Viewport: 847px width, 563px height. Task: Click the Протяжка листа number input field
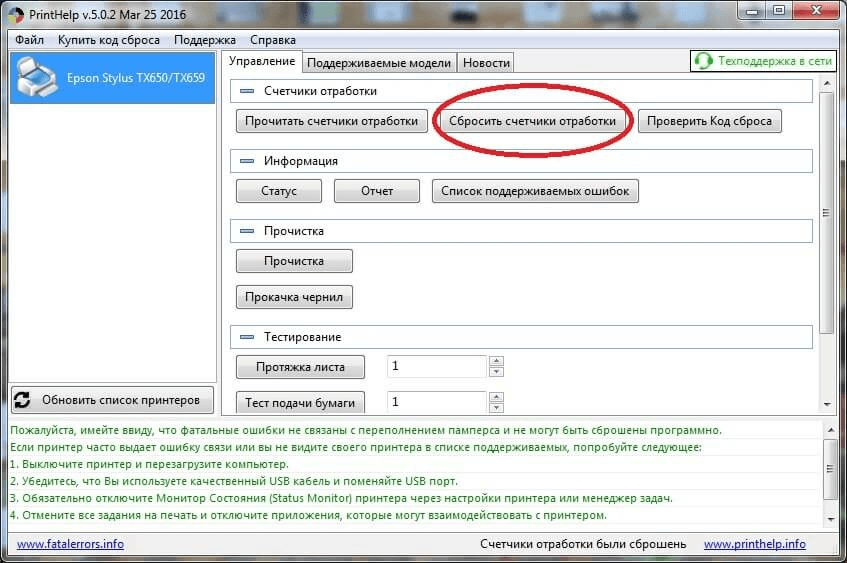437,366
